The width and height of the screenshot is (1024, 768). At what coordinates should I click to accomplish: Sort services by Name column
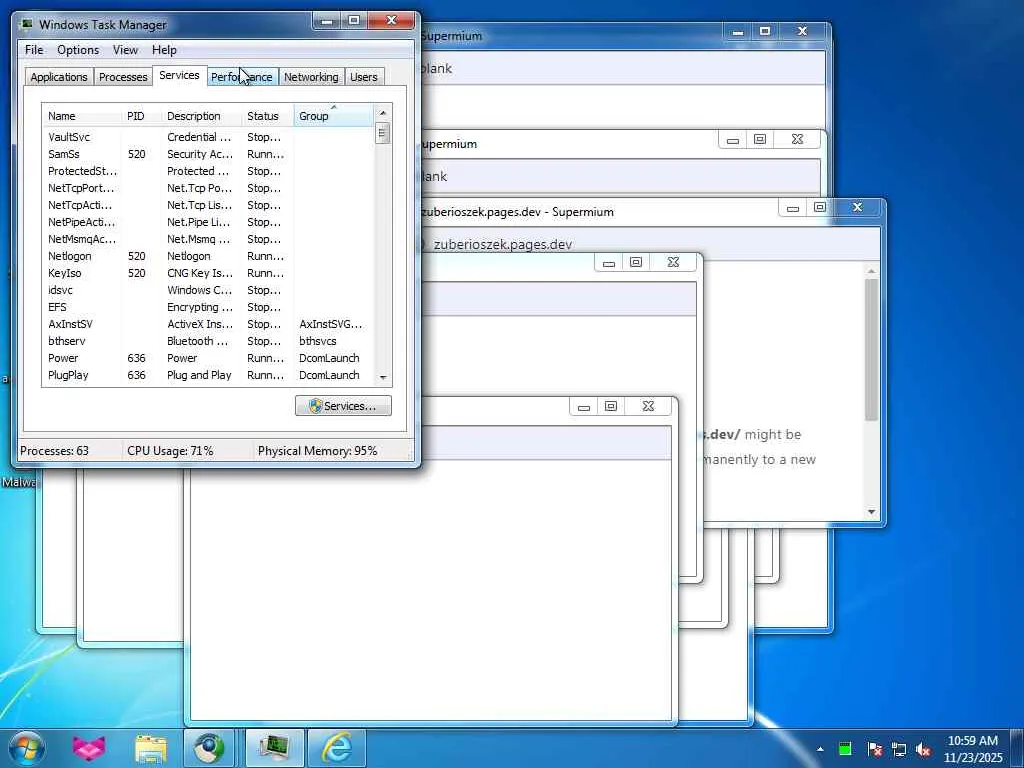tap(82, 116)
